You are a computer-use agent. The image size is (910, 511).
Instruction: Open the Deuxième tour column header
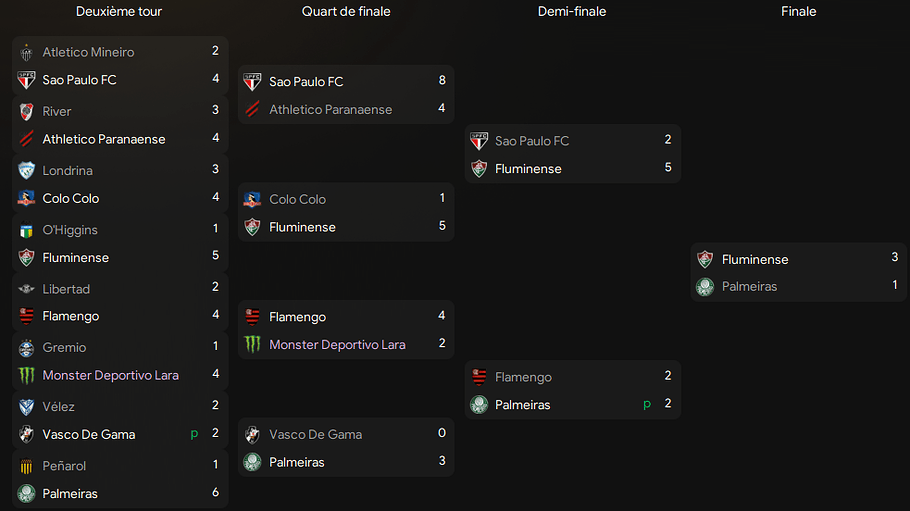119,12
